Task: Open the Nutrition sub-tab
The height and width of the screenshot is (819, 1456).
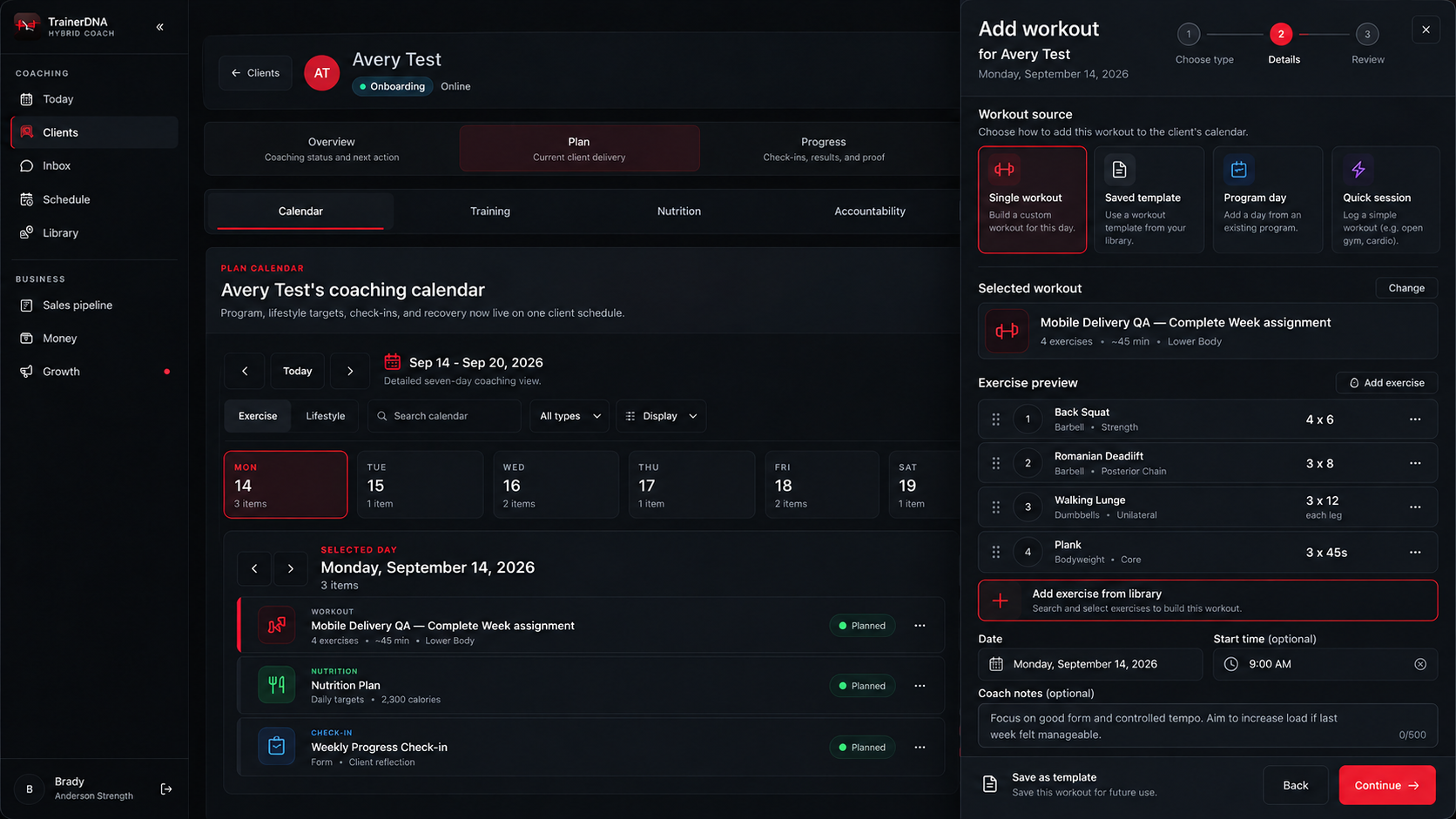Action: [x=679, y=211]
